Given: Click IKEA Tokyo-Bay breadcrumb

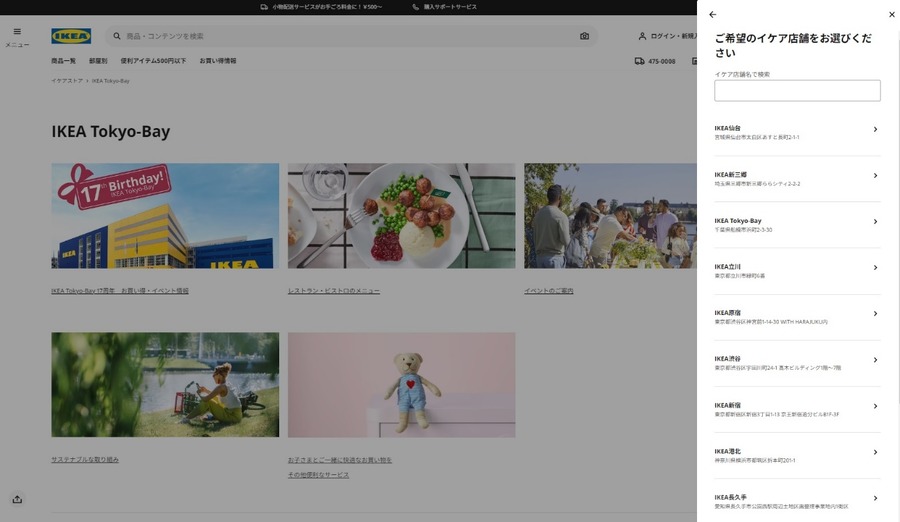Looking at the screenshot, I should pos(111,81).
